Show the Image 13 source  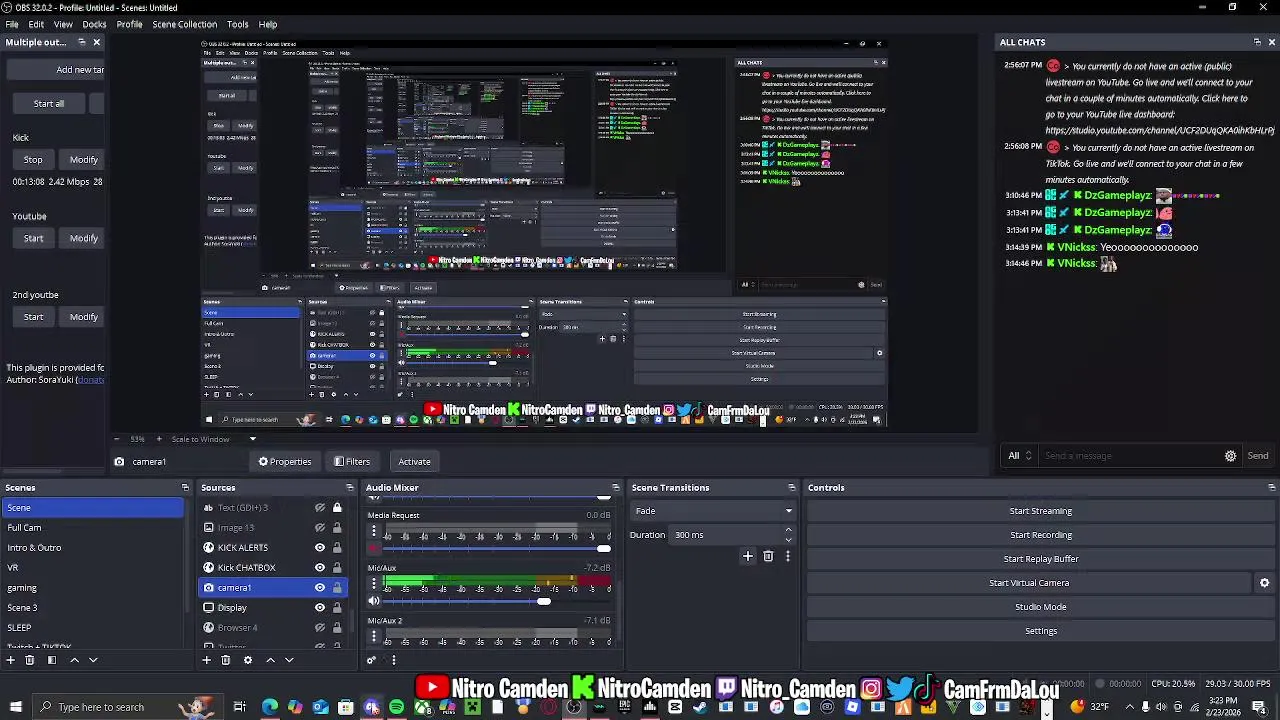point(320,528)
